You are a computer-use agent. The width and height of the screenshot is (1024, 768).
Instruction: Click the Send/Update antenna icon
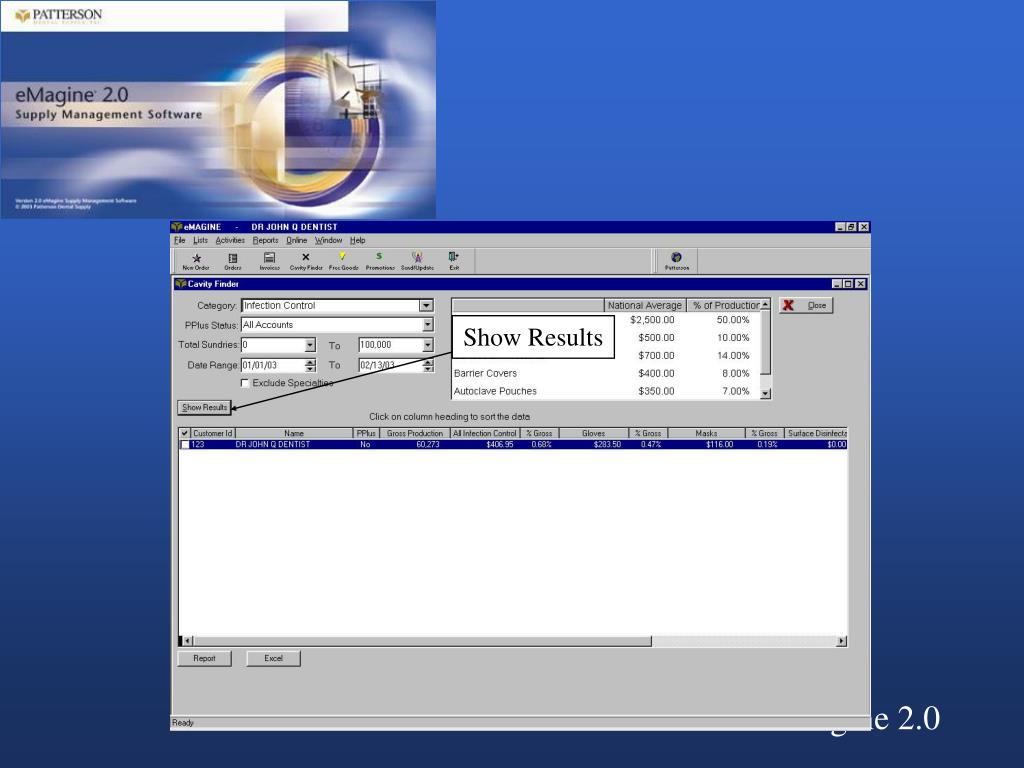point(417,261)
